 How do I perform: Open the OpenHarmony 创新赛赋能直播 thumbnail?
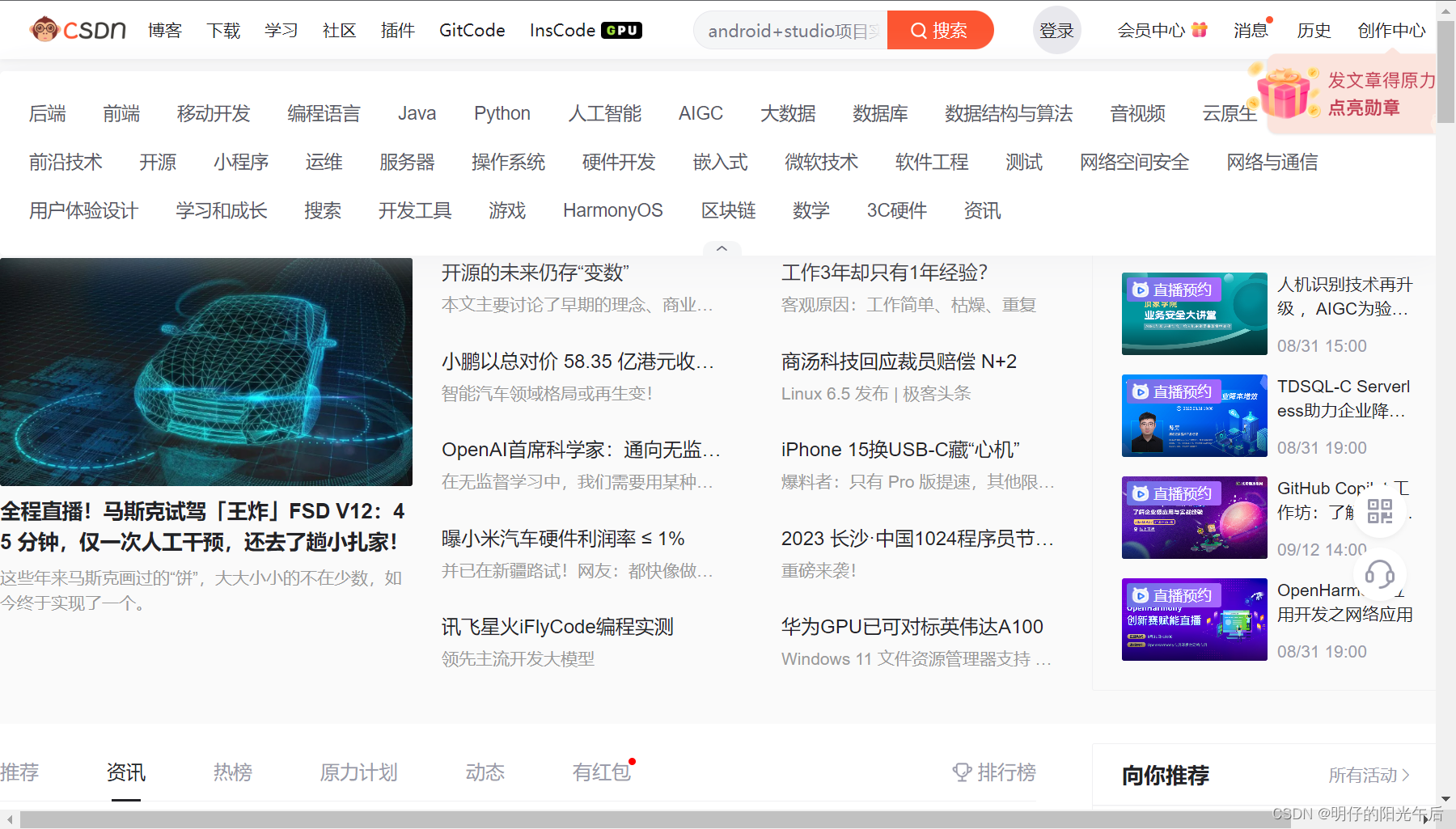click(x=1194, y=620)
